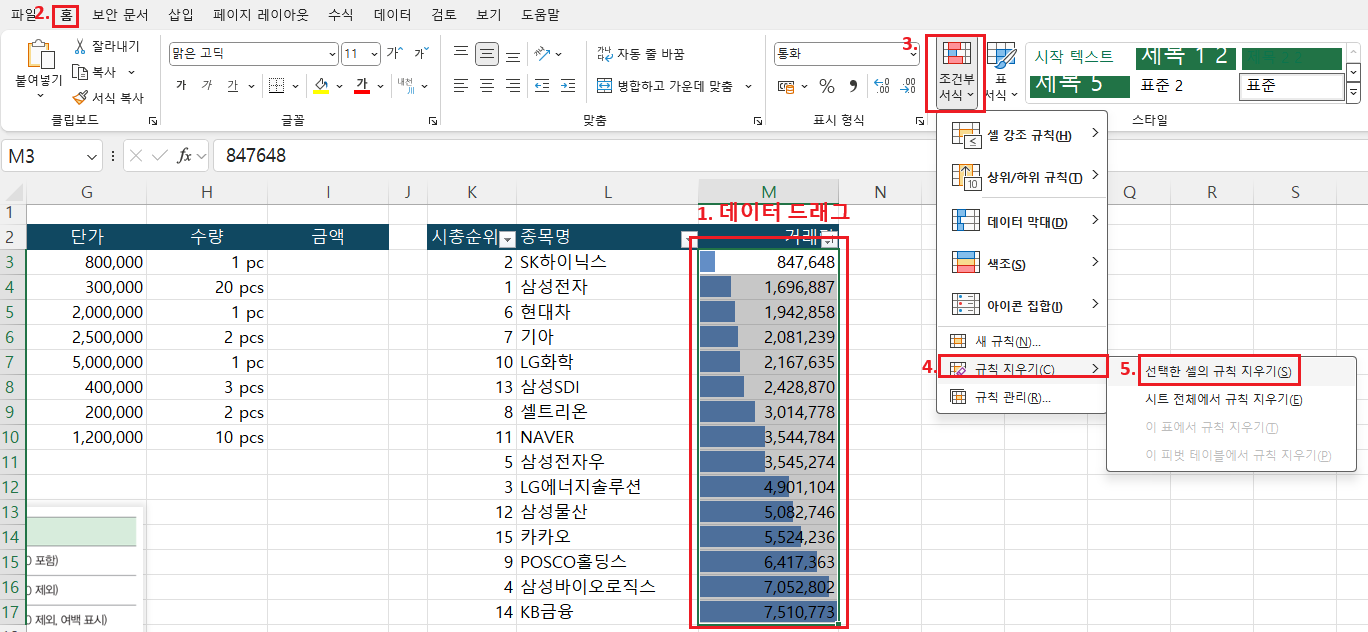Toggle wrap text (자동 줄 바꿈)
This screenshot has width=1368, height=632.
point(641,54)
